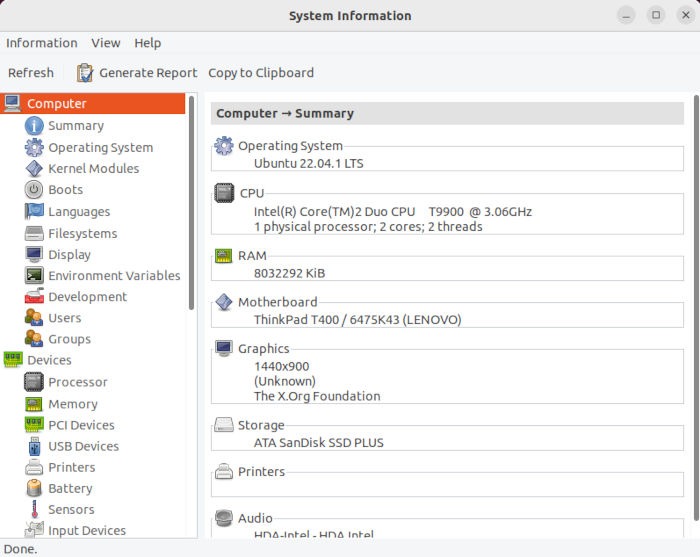This screenshot has width=700, height=557.
Task: Click the Printers icon in sidebar
Action: [34, 467]
